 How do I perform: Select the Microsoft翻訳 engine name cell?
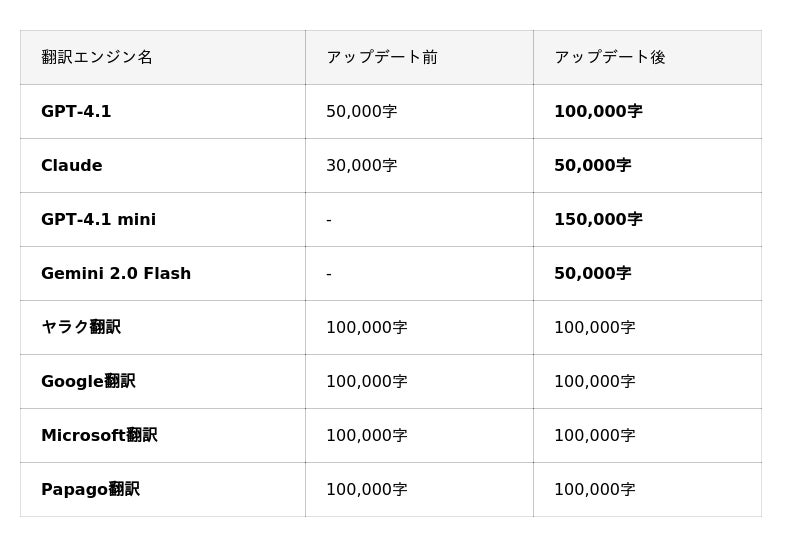pos(99,435)
